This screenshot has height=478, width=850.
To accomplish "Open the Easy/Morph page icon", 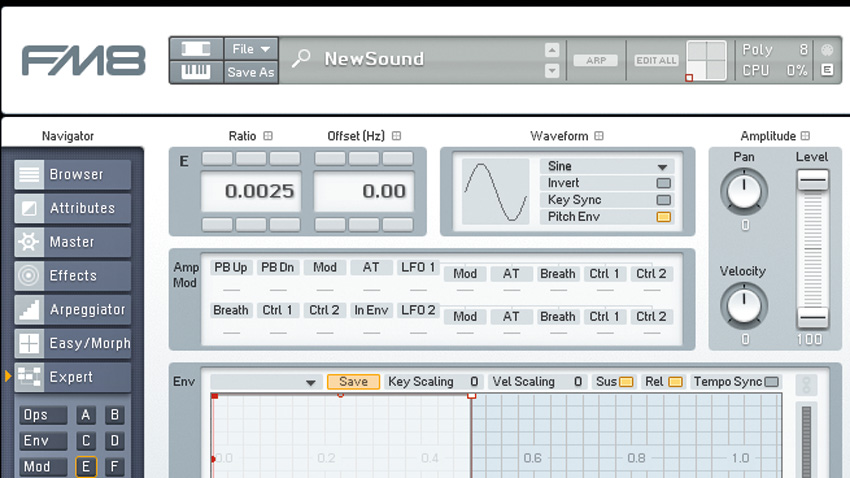I will pyautogui.click(x=29, y=343).
